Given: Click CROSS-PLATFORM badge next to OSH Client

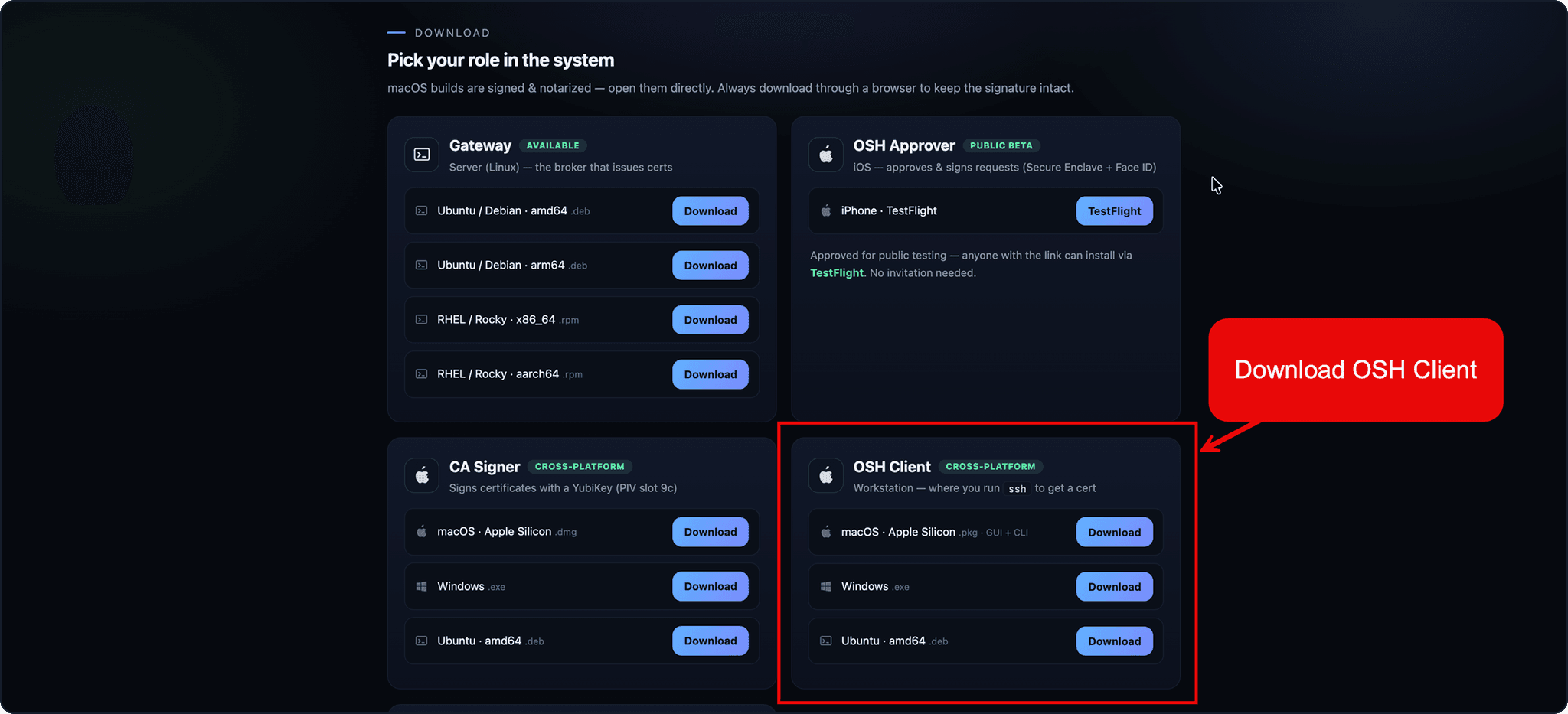Looking at the screenshot, I should click(x=991, y=466).
